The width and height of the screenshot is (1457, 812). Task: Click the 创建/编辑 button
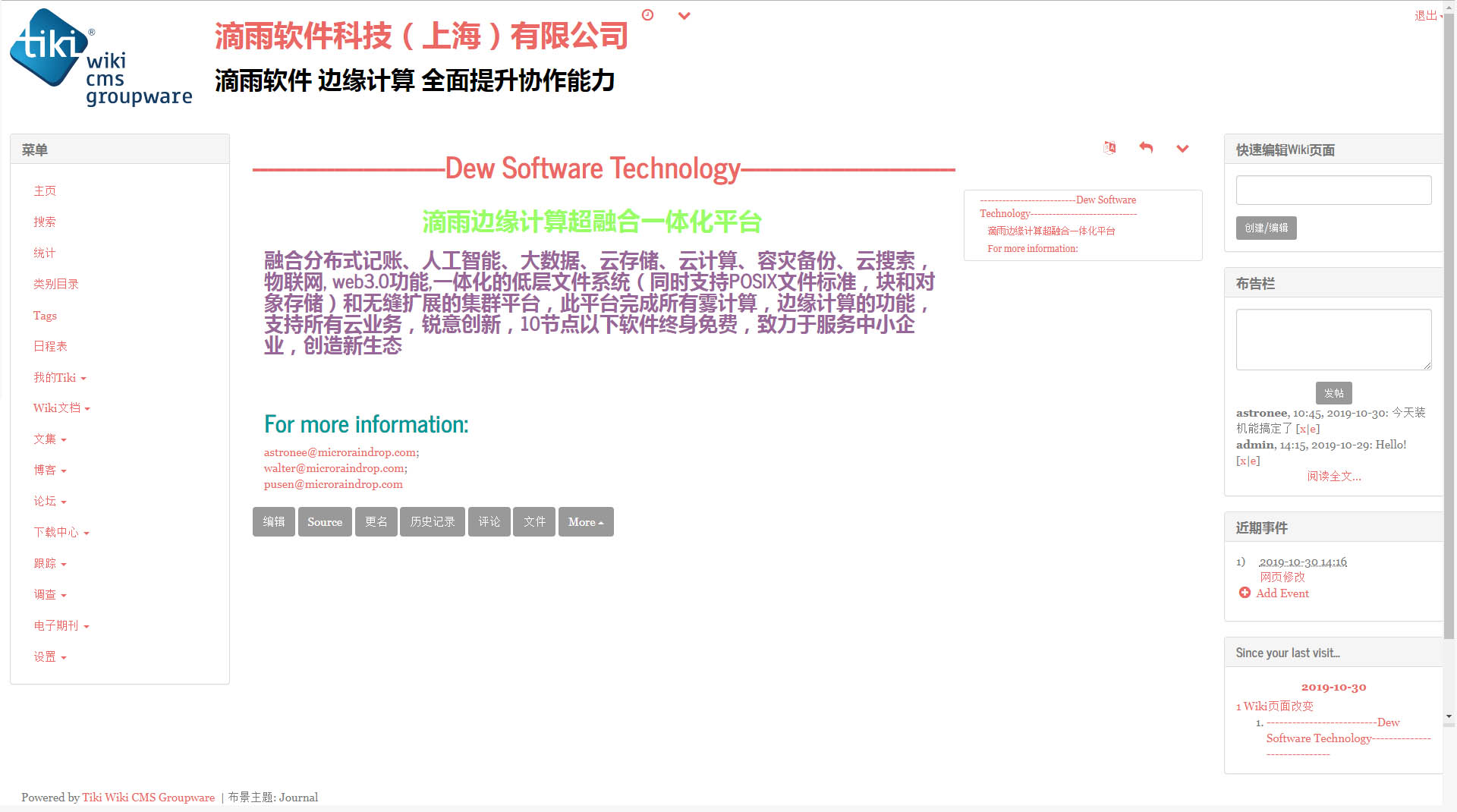pos(1266,228)
